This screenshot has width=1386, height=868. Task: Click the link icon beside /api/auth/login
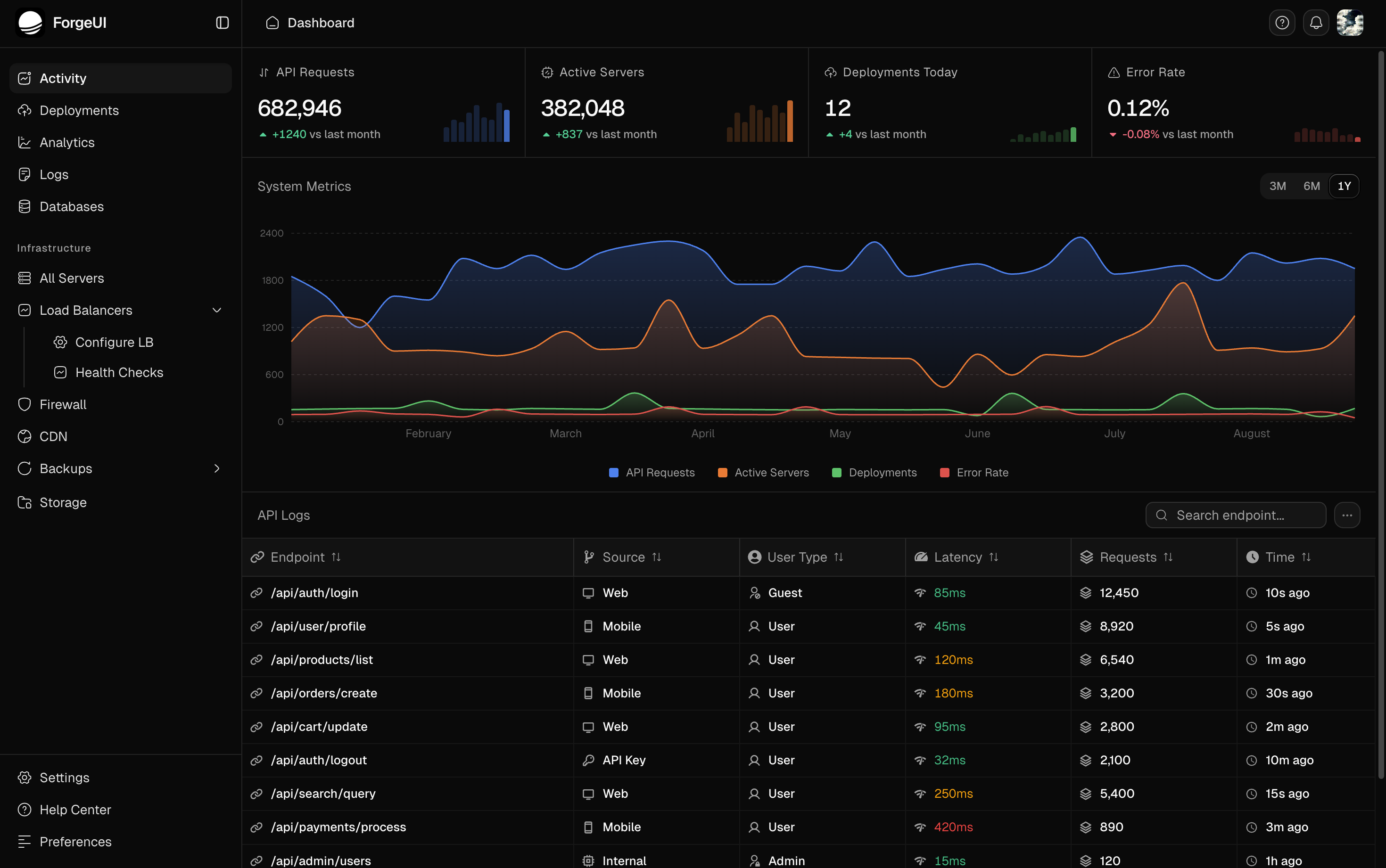pyautogui.click(x=256, y=592)
